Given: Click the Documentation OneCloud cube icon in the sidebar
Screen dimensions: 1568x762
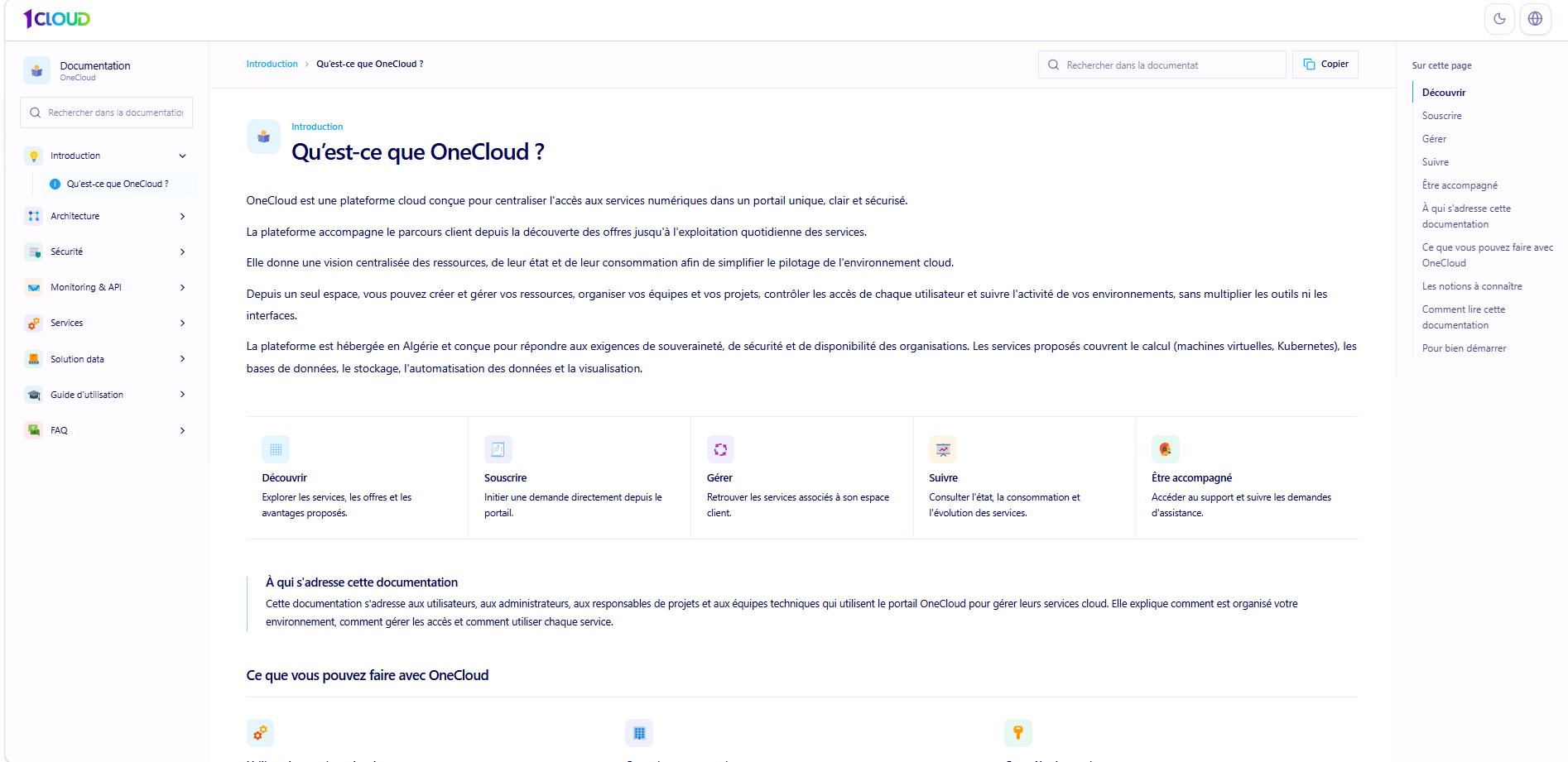Looking at the screenshot, I should click(x=36, y=71).
